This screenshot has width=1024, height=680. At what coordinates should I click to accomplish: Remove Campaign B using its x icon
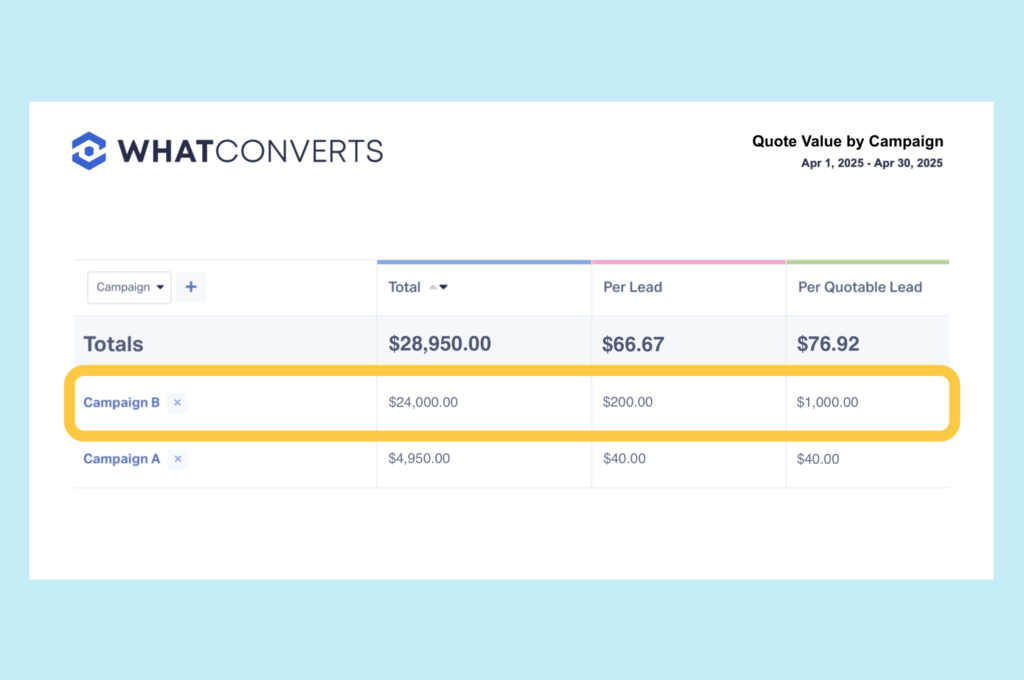coord(177,402)
